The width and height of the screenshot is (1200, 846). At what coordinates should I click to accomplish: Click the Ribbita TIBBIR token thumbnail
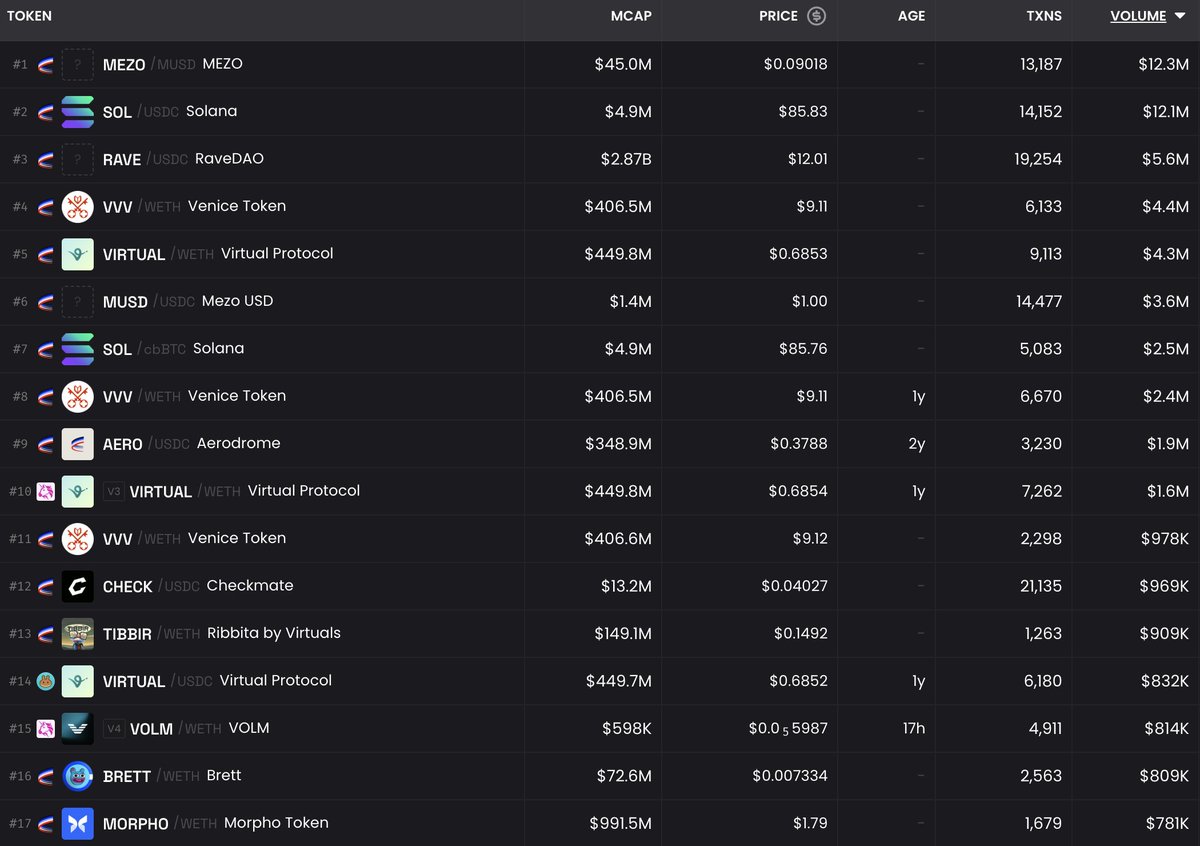[x=77, y=634]
